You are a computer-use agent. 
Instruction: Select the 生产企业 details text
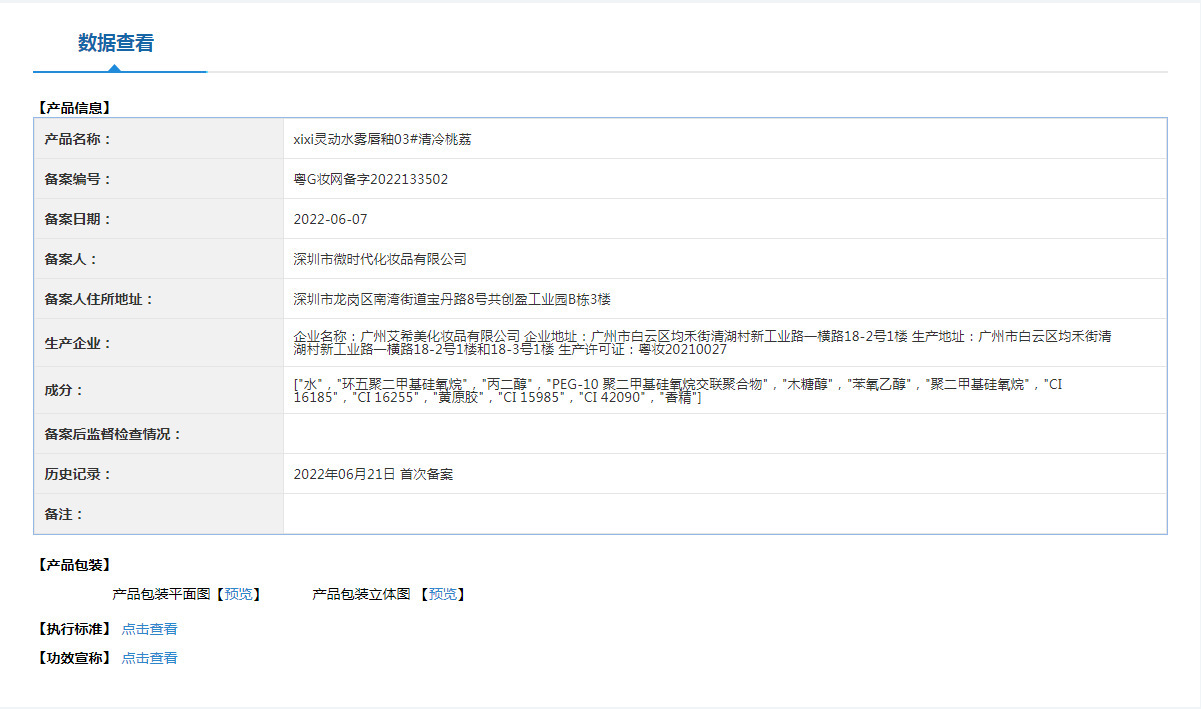703,343
